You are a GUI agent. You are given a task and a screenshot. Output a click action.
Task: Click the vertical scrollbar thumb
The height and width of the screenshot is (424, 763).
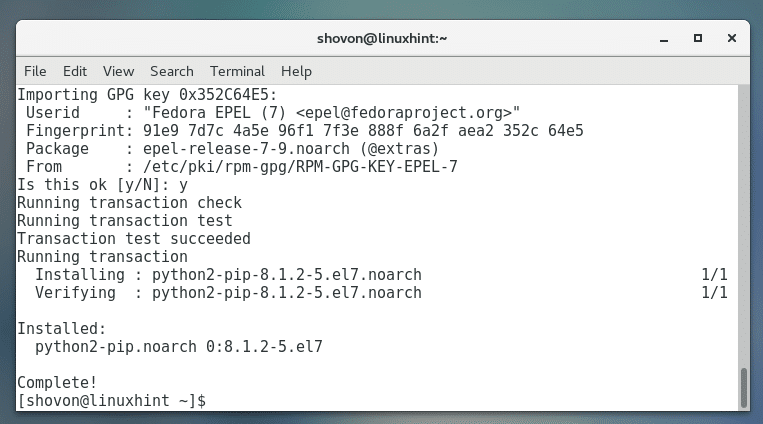[743, 385]
